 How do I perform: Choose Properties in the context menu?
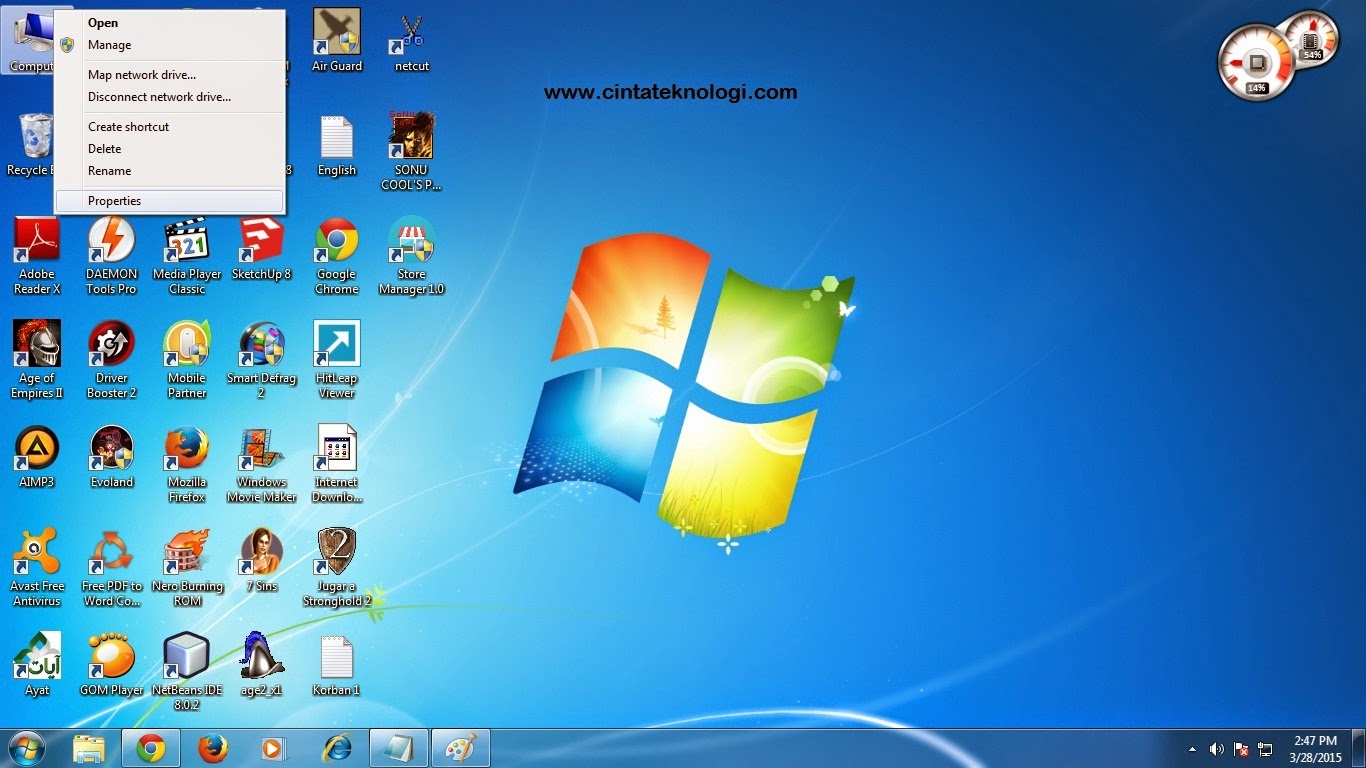tap(170, 201)
